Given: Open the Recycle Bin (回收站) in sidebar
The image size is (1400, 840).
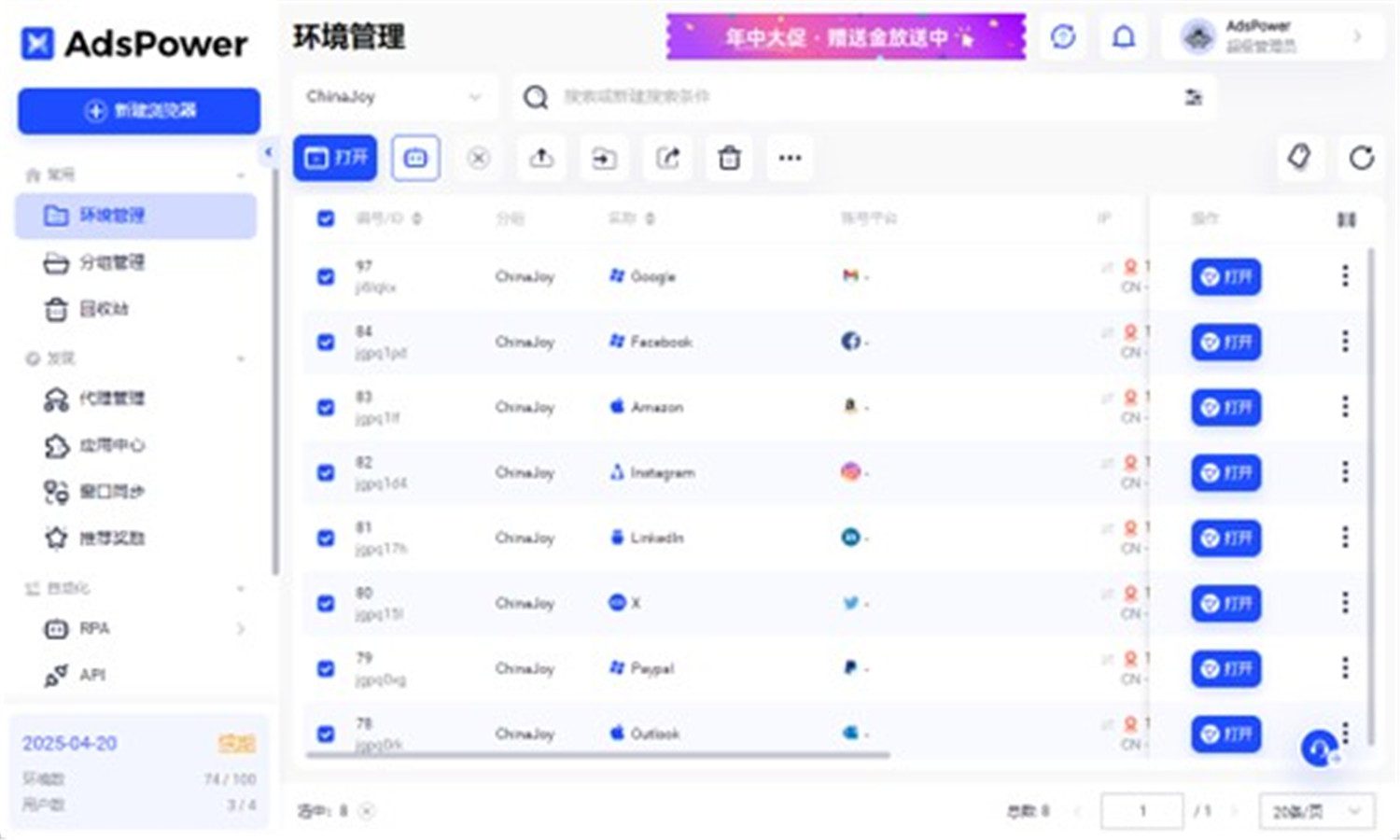Looking at the screenshot, I should (109, 308).
